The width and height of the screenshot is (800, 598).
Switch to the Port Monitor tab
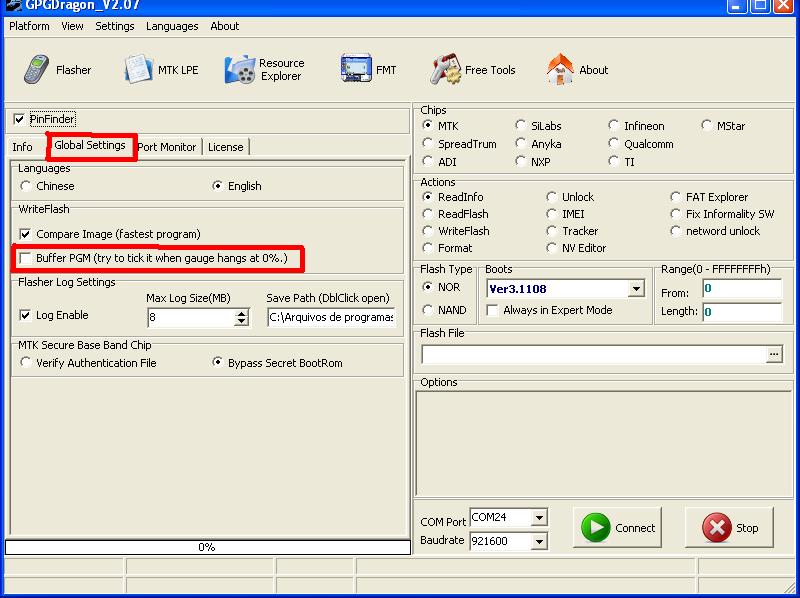click(x=167, y=147)
